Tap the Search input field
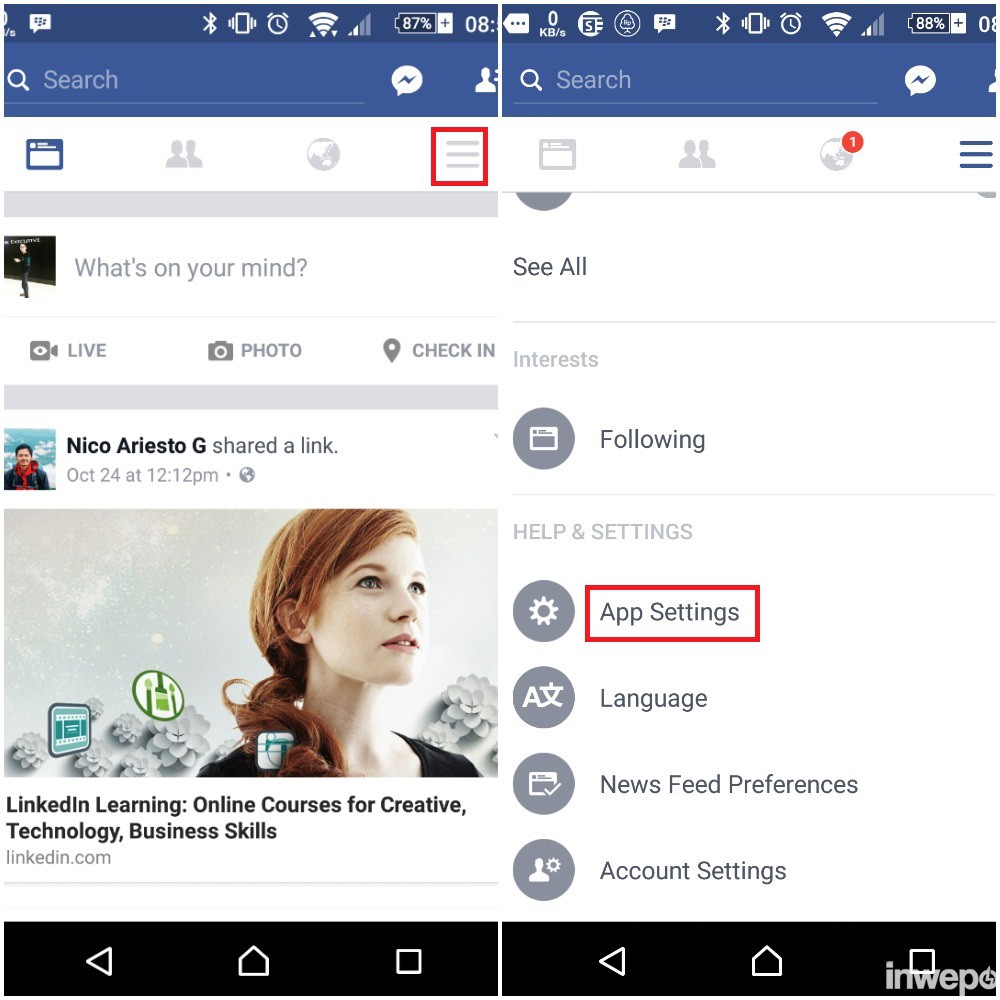The height and width of the screenshot is (1000, 1000). point(180,80)
